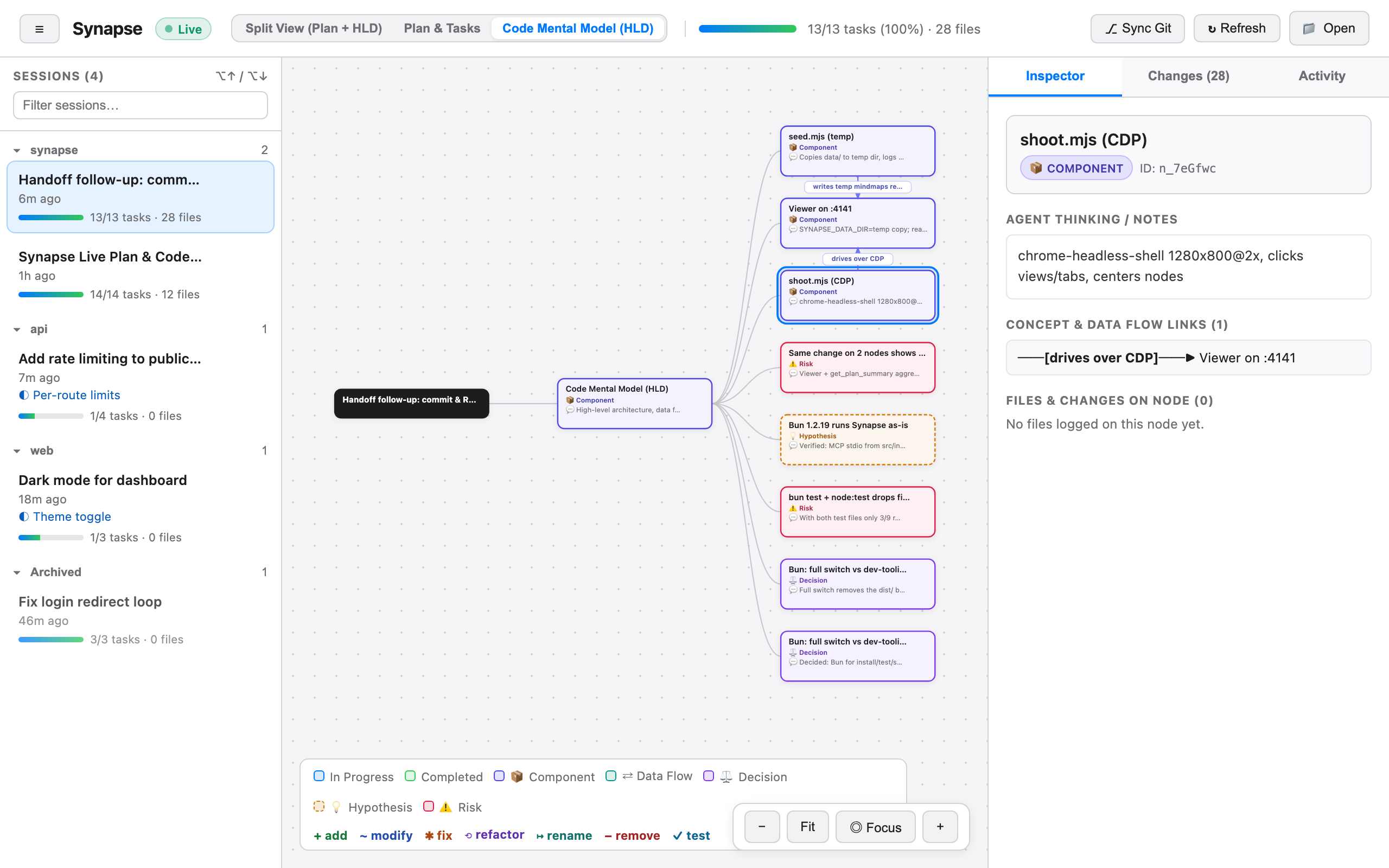
Task: Click the '+ add' change type legend
Action: 330,836
